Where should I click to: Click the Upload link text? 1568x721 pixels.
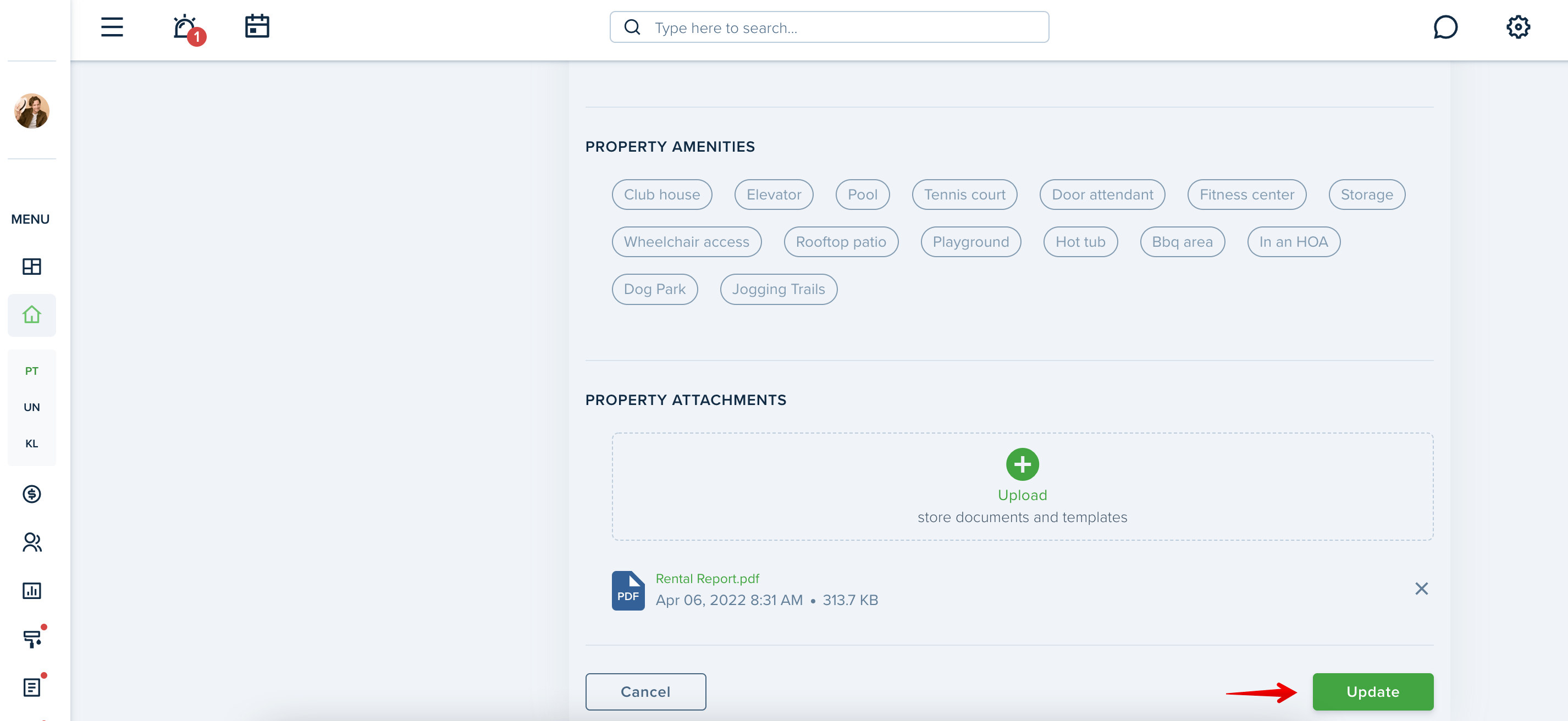1022,495
